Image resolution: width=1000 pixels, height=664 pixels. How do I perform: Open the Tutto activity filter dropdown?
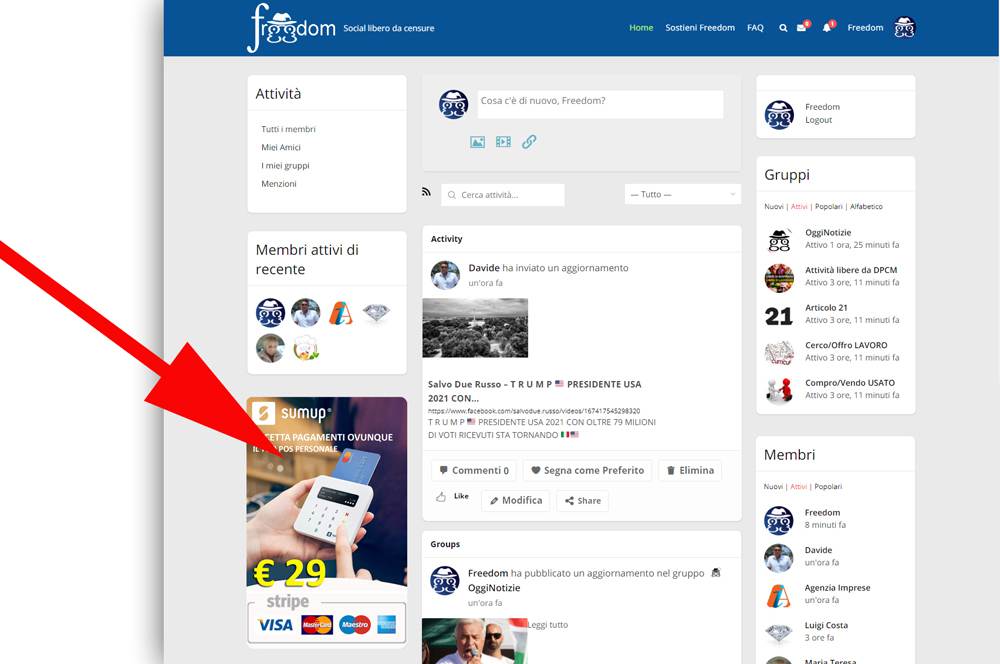click(682, 195)
